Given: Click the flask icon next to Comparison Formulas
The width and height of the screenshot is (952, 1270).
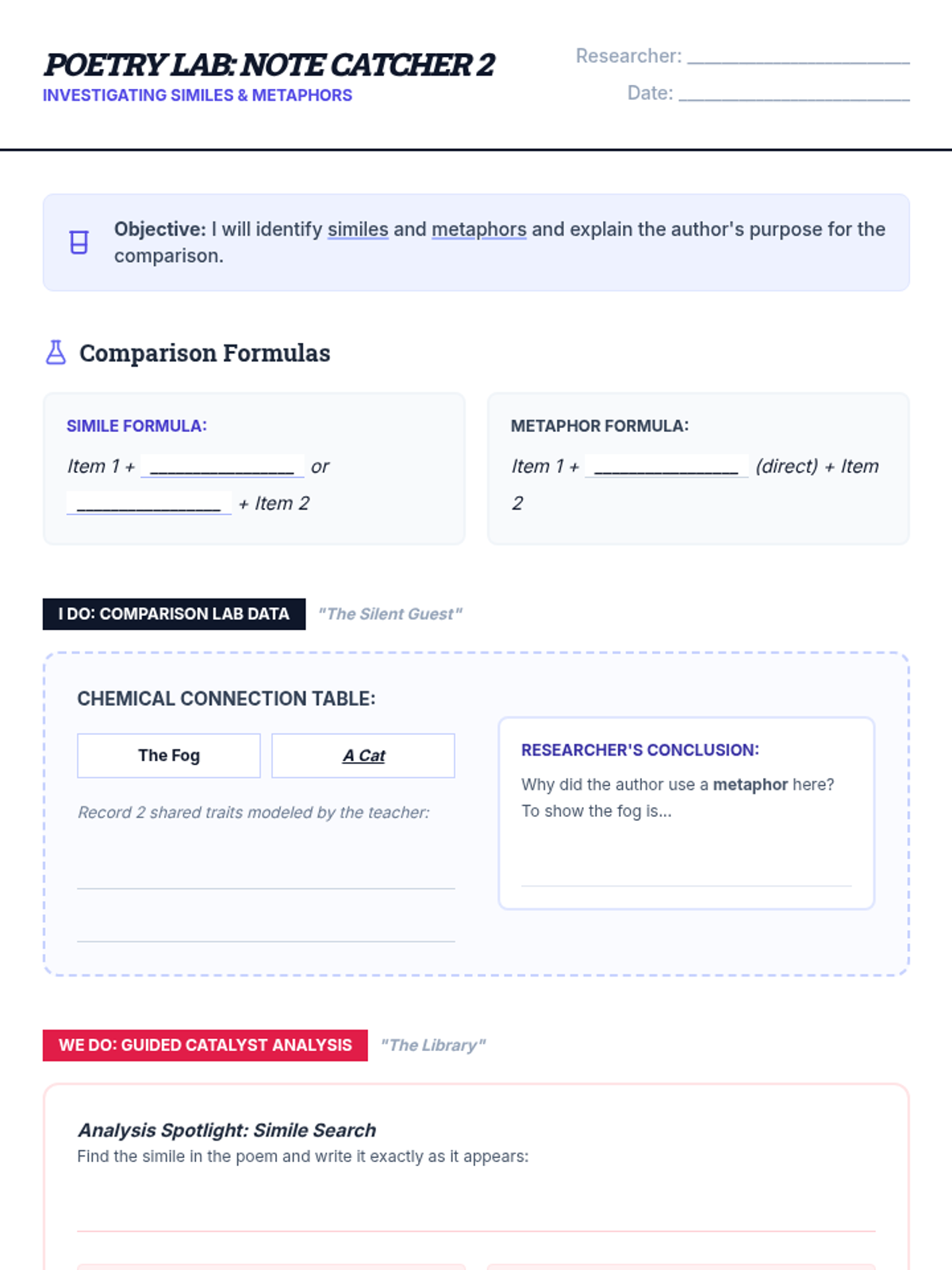Looking at the screenshot, I should coord(56,352).
